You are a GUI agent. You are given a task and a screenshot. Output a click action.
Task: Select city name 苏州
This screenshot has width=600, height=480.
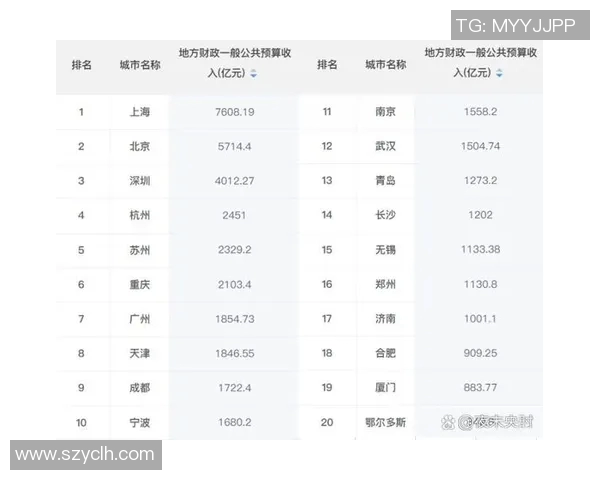click(x=140, y=250)
